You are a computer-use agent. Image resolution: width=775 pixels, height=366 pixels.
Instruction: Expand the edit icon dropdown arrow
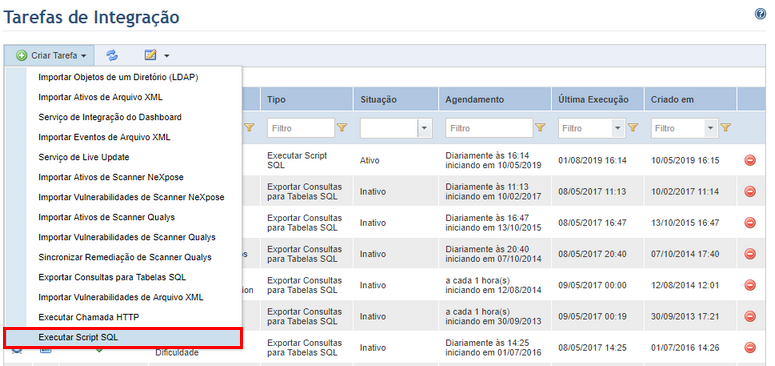pyautogui.click(x=167, y=56)
